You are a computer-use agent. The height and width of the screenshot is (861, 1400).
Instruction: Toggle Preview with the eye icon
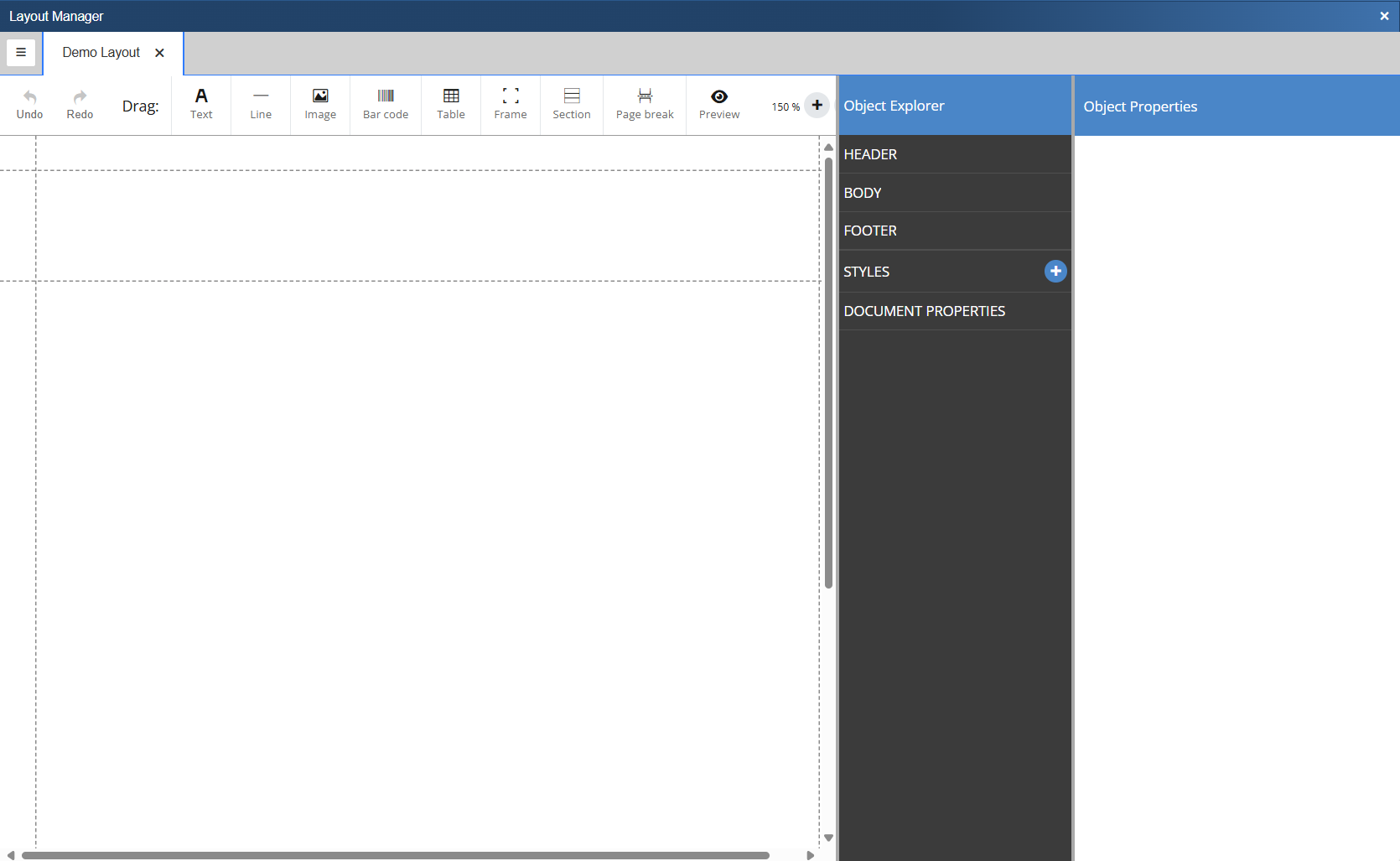[719, 97]
